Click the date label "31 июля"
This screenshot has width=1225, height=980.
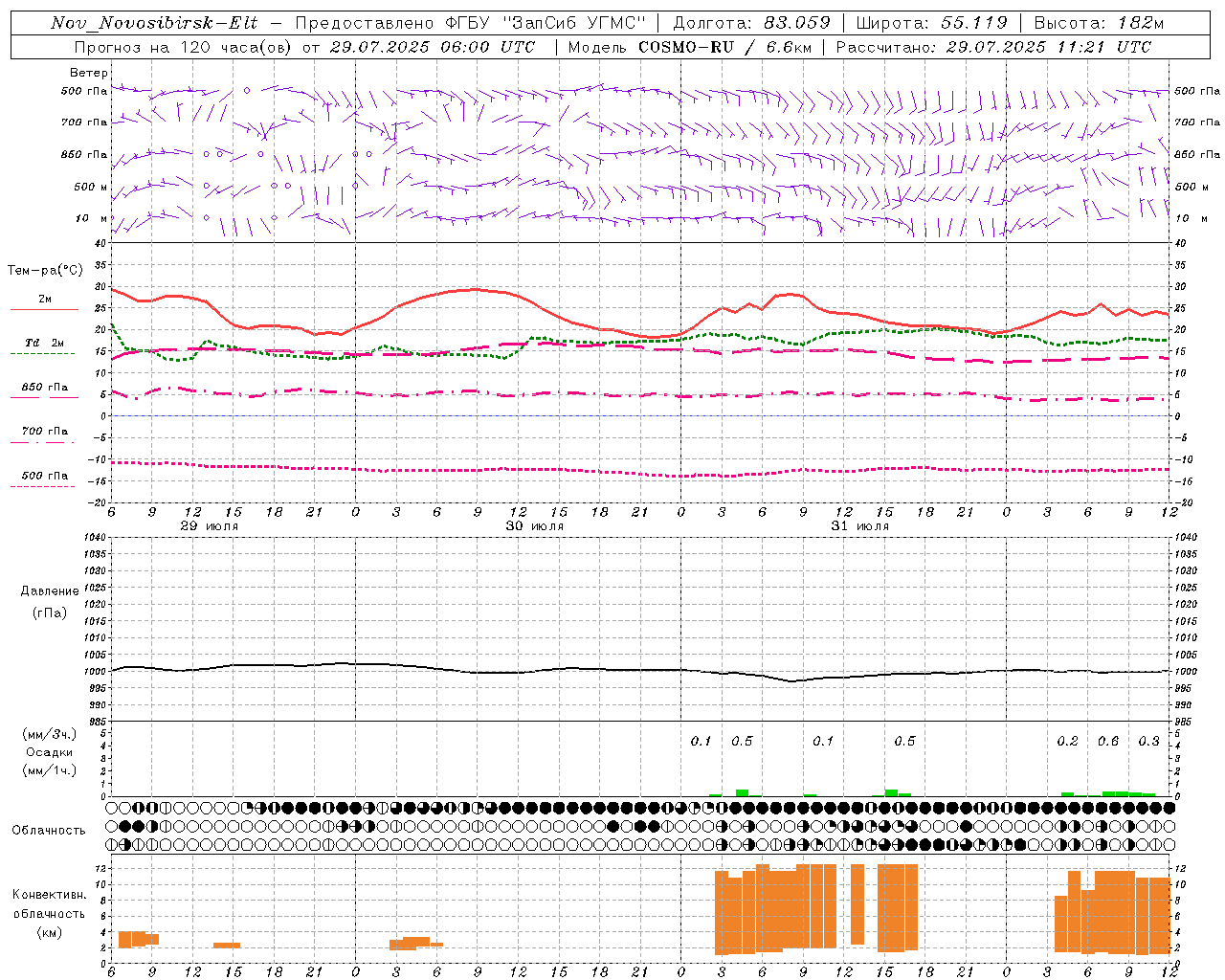(860, 526)
